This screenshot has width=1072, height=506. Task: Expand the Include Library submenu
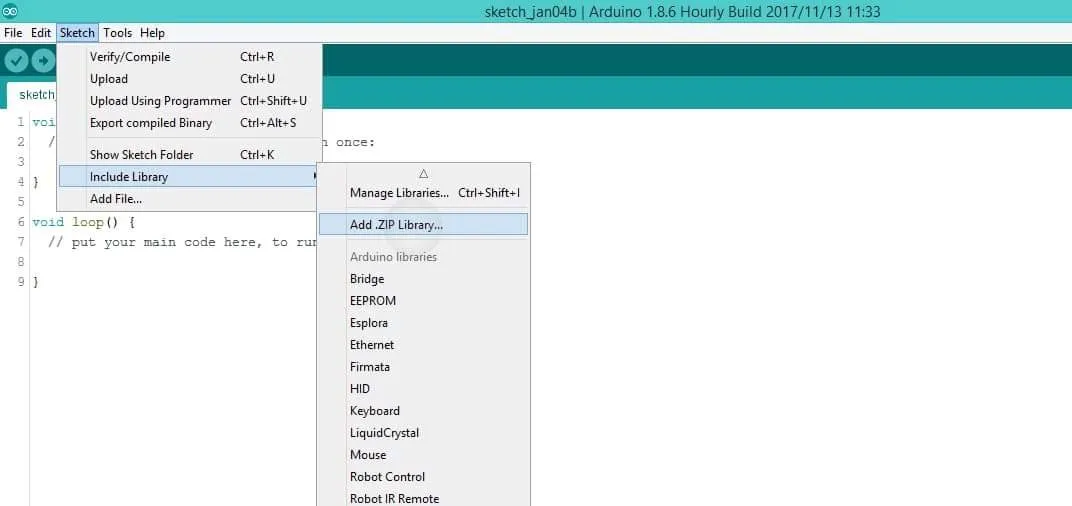click(189, 177)
